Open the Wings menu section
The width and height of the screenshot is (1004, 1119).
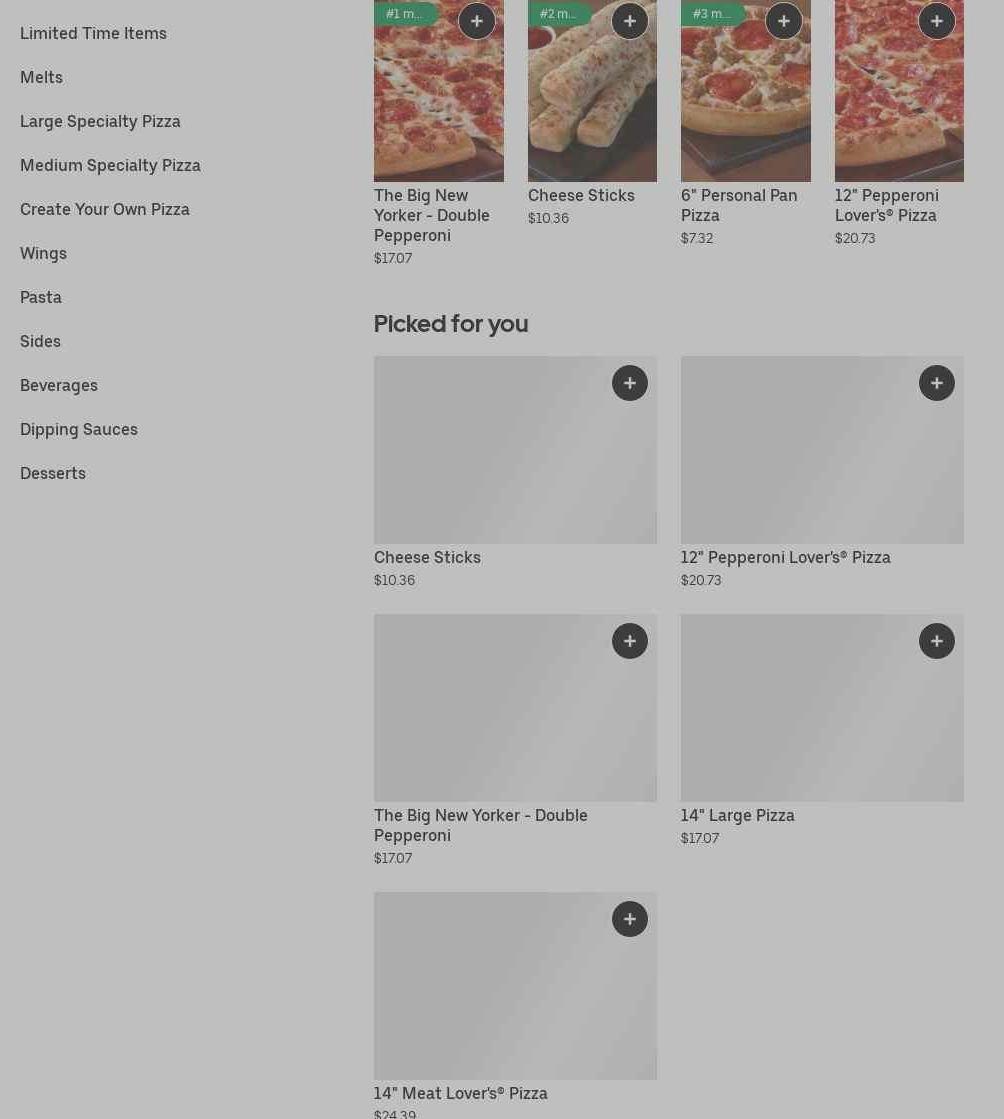tap(43, 253)
